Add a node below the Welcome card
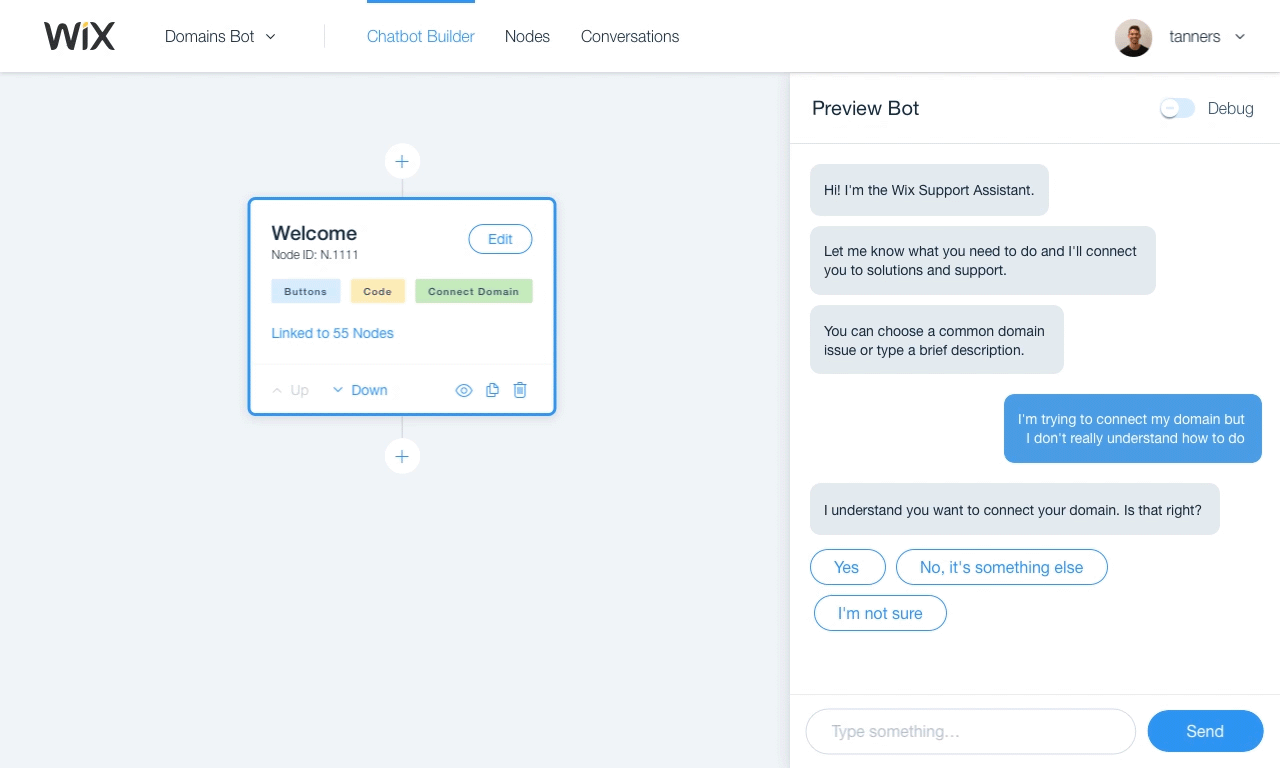 (402, 456)
